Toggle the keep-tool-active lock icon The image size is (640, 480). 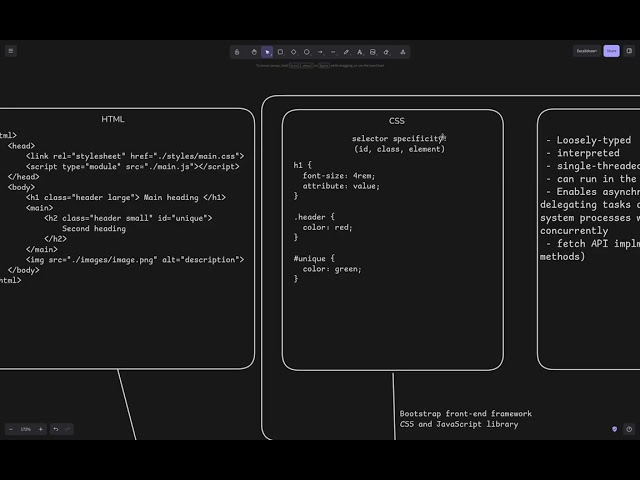[237, 52]
